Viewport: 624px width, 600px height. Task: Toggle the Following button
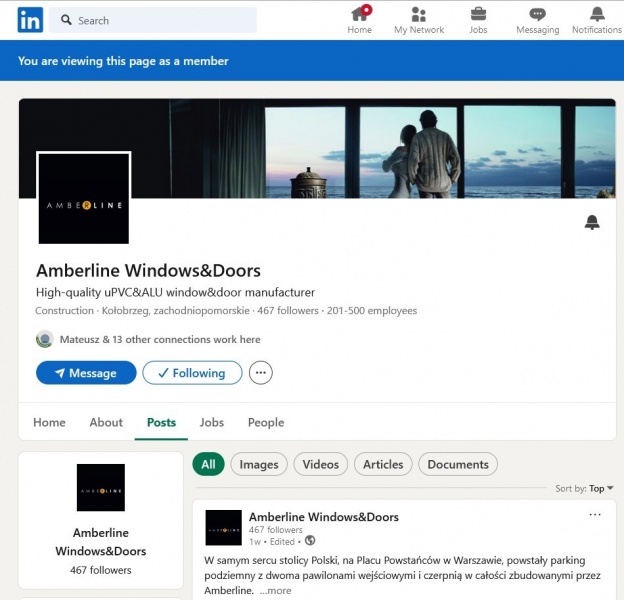(x=192, y=373)
